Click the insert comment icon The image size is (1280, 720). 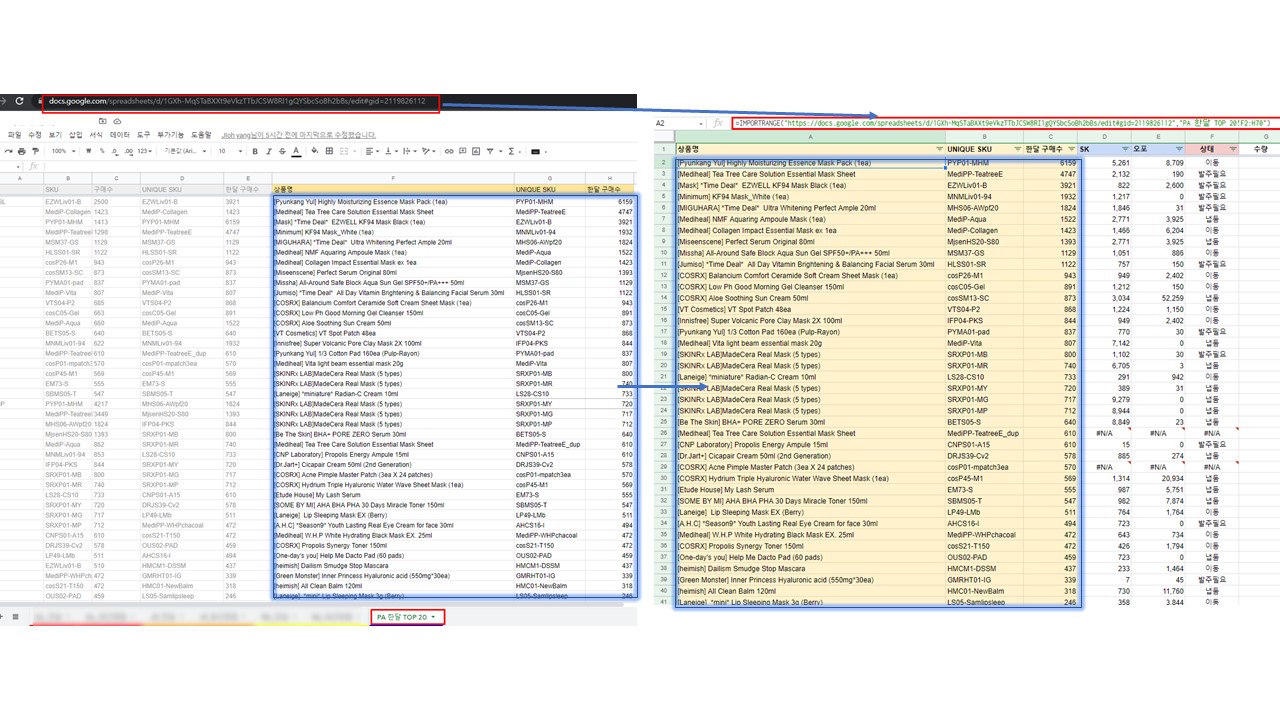tap(462, 151)
